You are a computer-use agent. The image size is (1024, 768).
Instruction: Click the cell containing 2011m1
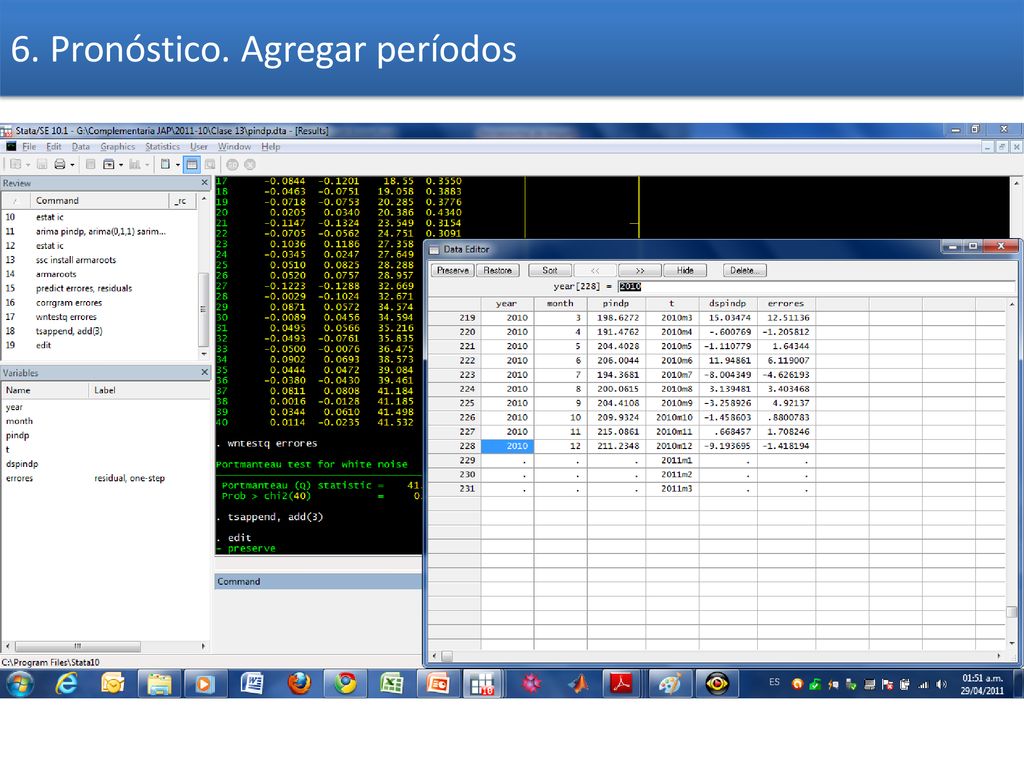672,460
